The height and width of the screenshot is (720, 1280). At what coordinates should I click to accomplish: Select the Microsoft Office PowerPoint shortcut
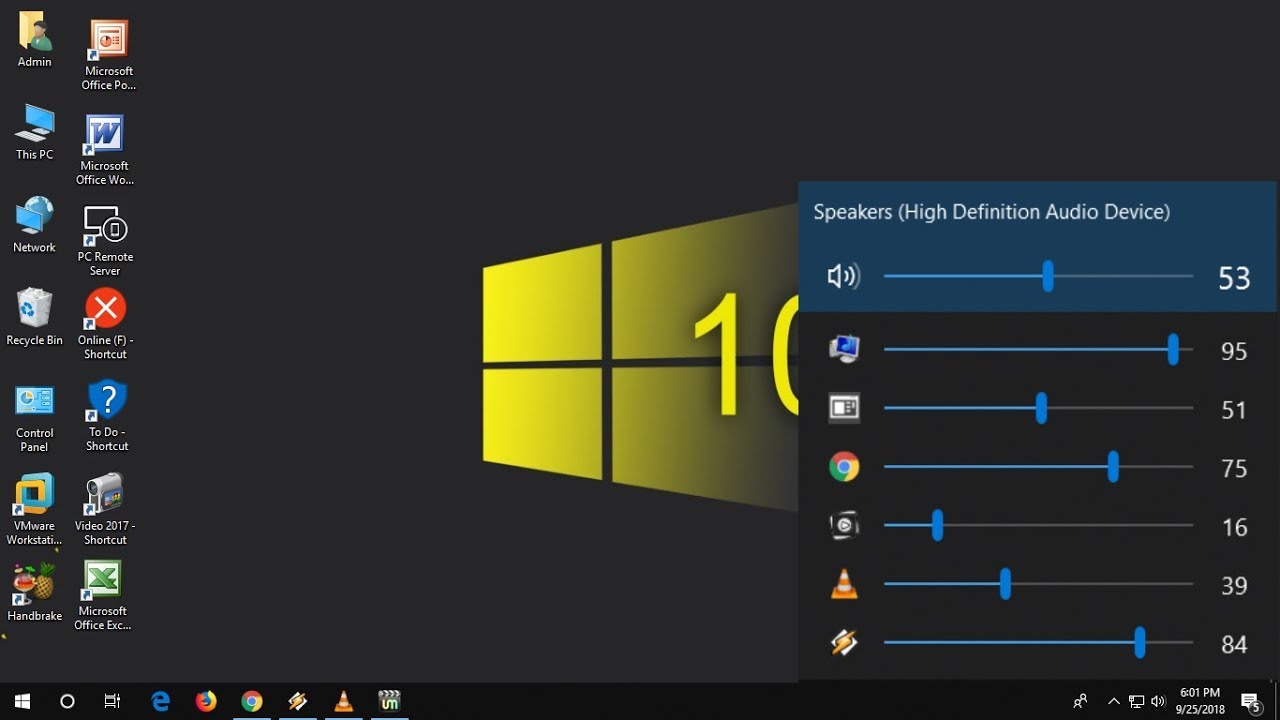pos(108,56)
